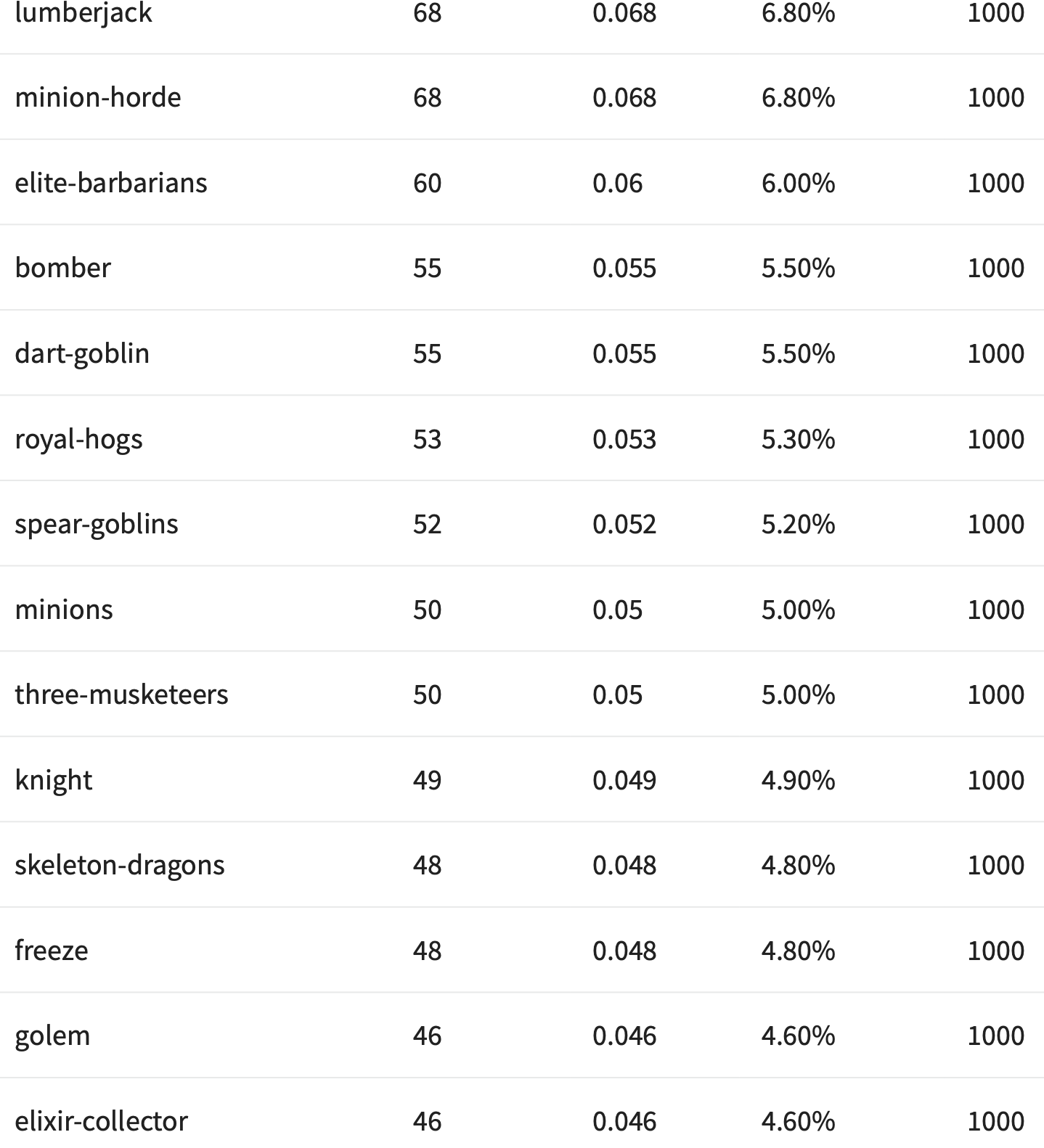Select the lumberjack row name
1044x1148 pixels.
pos(83,13)
